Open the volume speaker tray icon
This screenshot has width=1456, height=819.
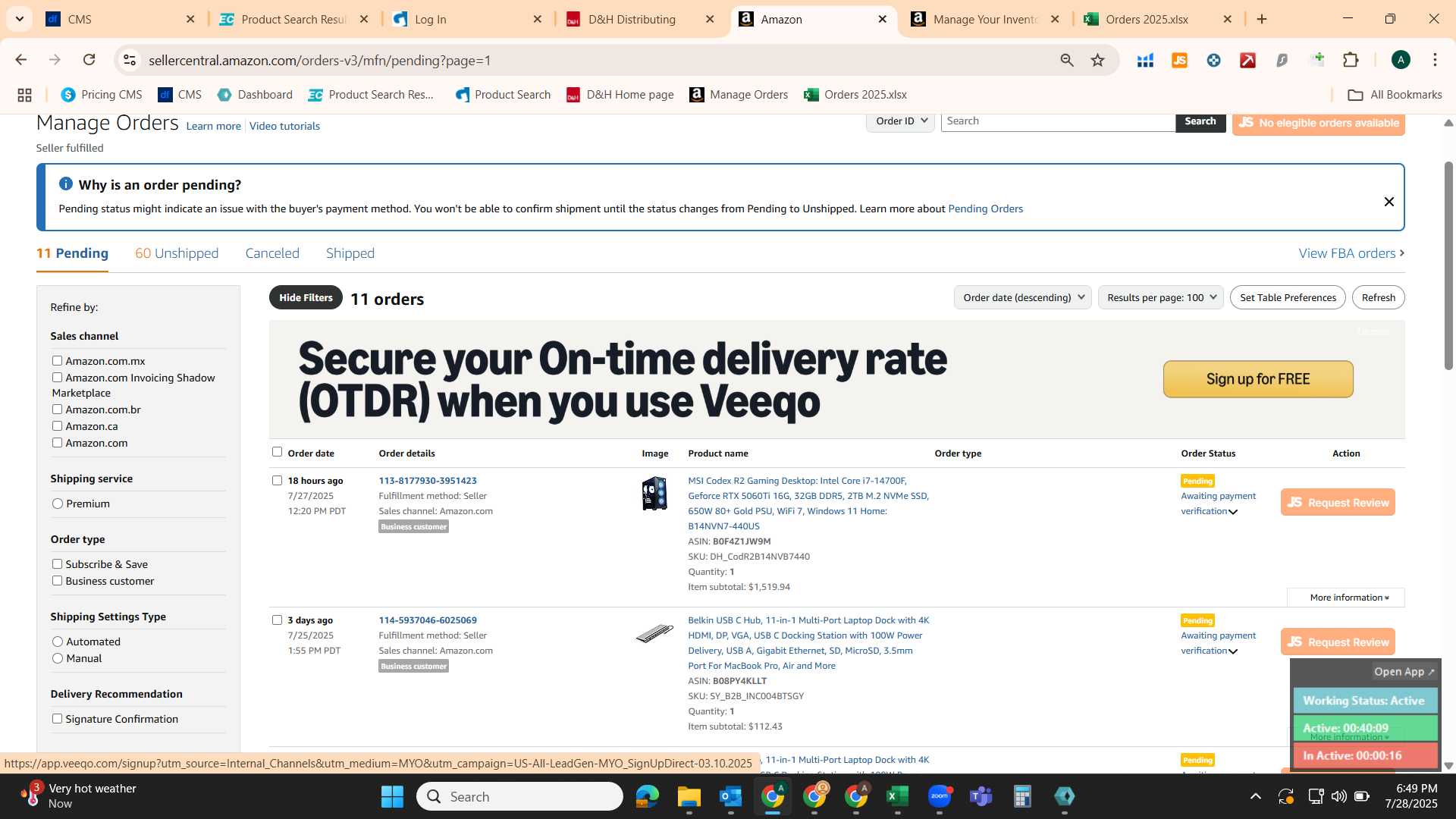tap(1339, 796)
